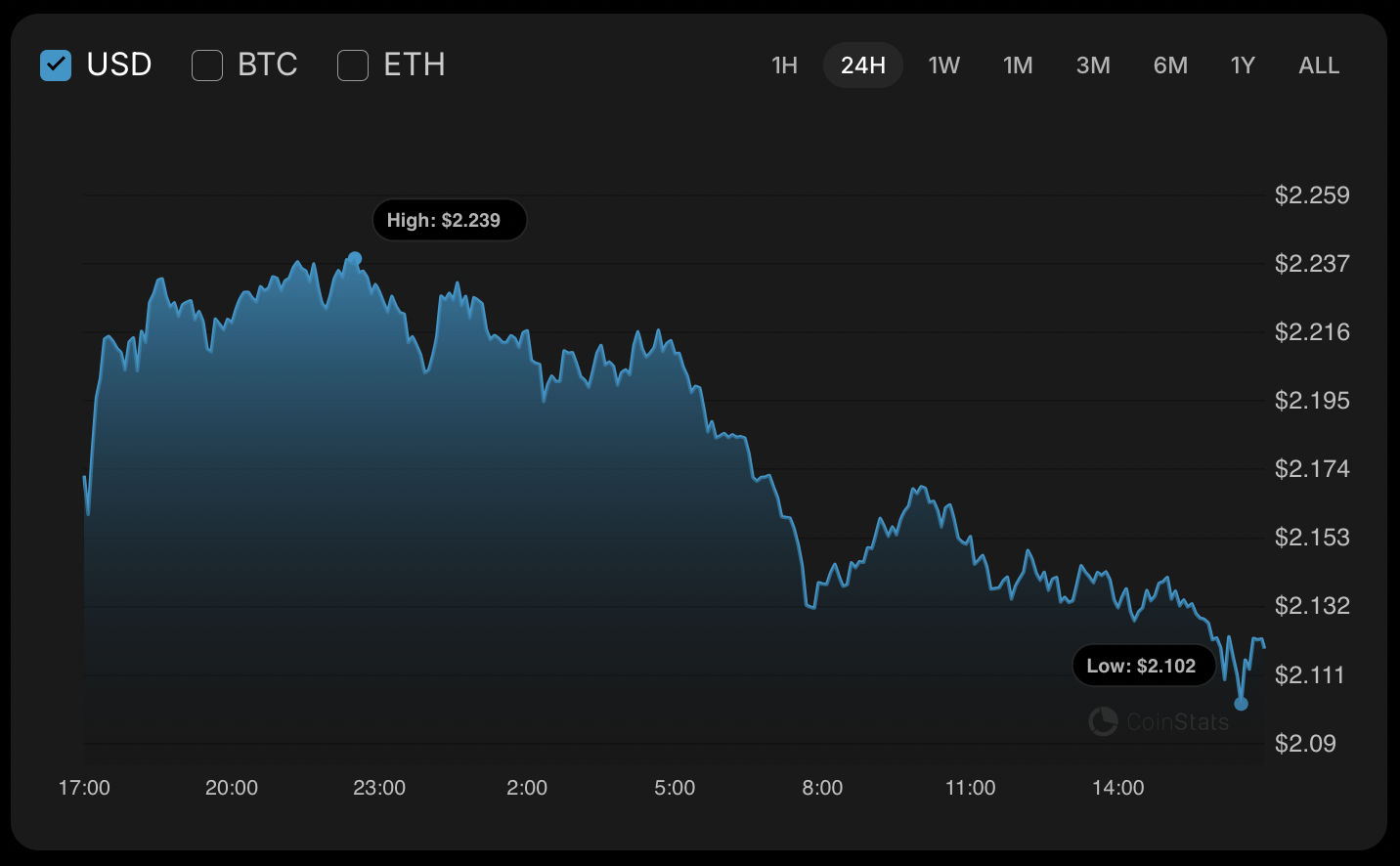Enable the ETH currency checkbox

click(353, 65)
